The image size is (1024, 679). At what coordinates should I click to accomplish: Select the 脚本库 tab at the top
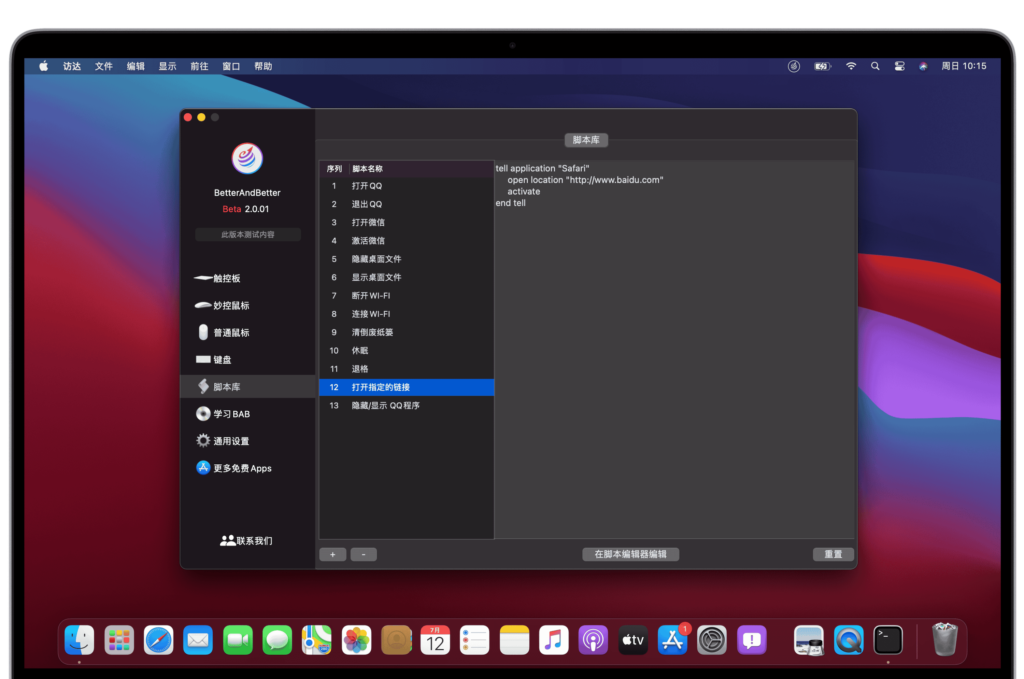pyautogui.click(x=586, y=140)
